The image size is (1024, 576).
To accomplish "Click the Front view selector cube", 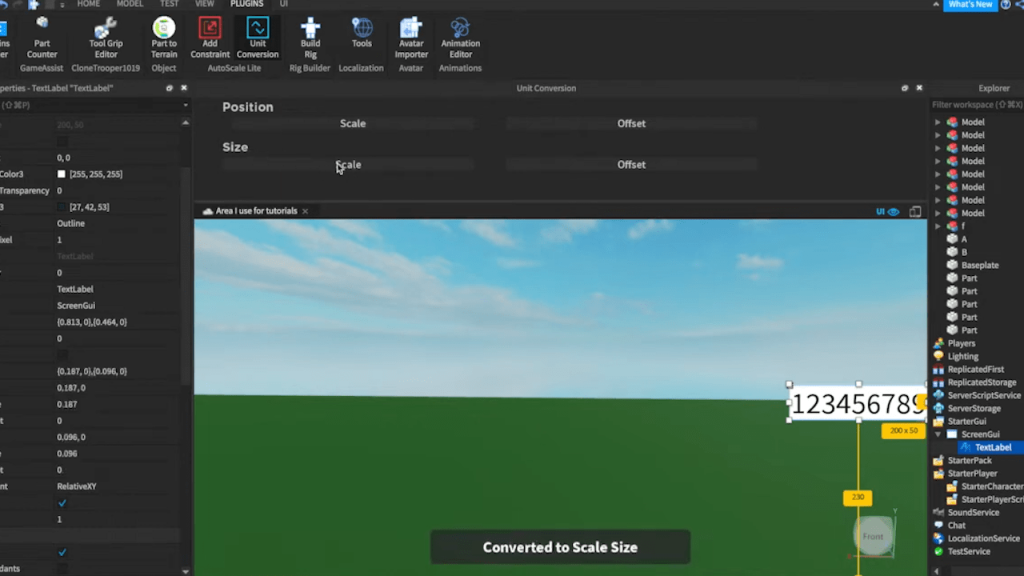I will click(x=873, y=536).
